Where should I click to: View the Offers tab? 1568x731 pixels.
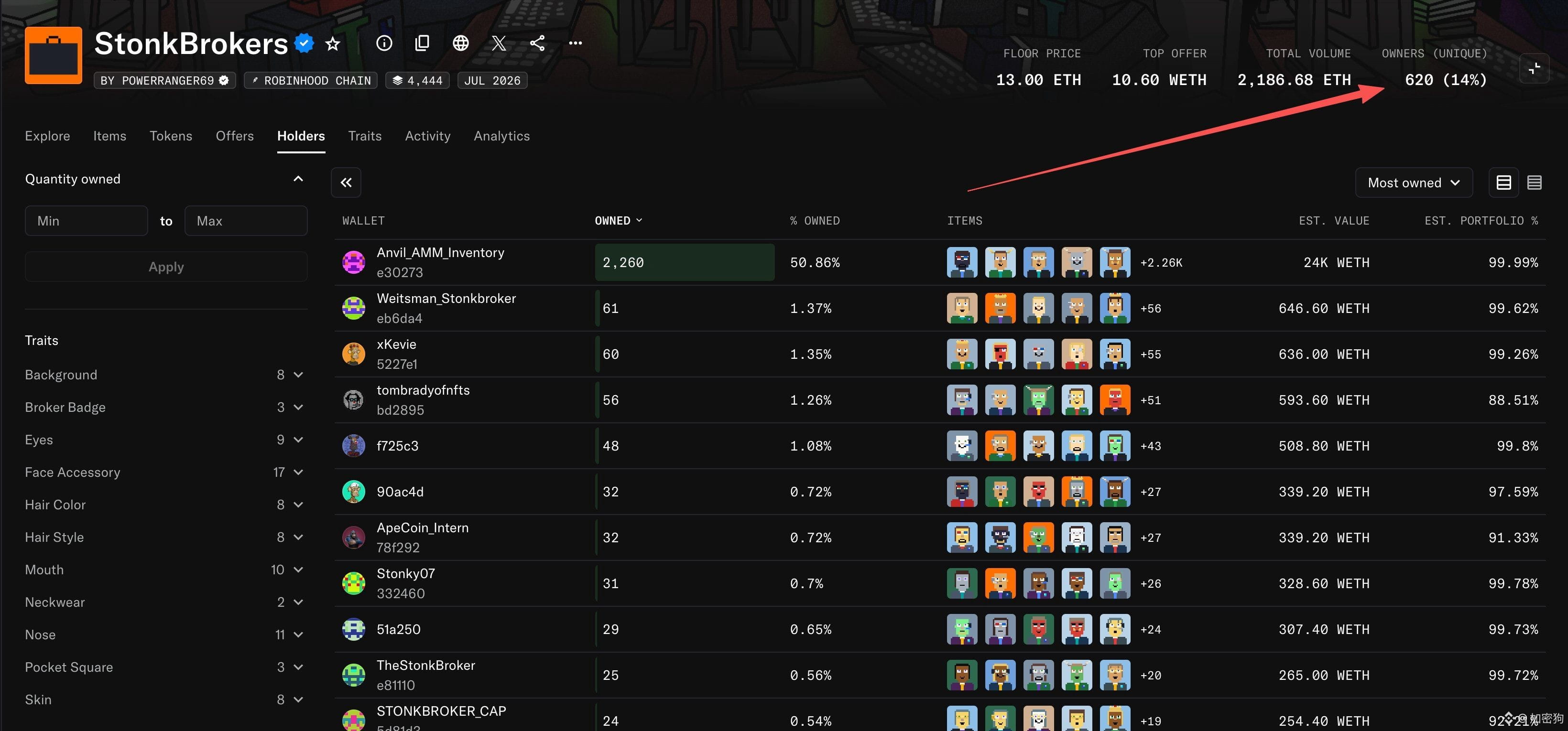(234, 136)
